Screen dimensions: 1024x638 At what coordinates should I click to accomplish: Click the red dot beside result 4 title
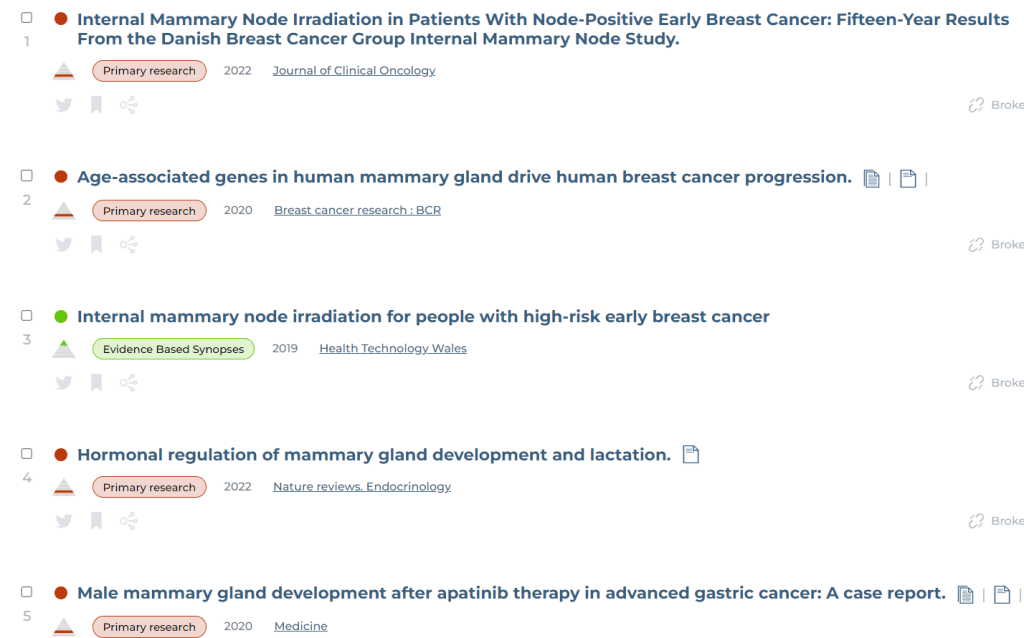click(x=60, y=455)
